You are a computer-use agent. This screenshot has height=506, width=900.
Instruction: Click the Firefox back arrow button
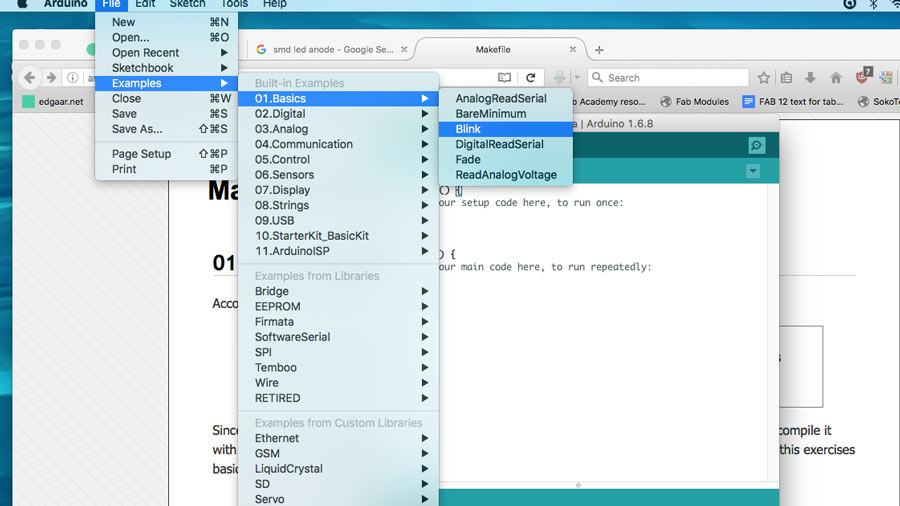click(29, 77)
